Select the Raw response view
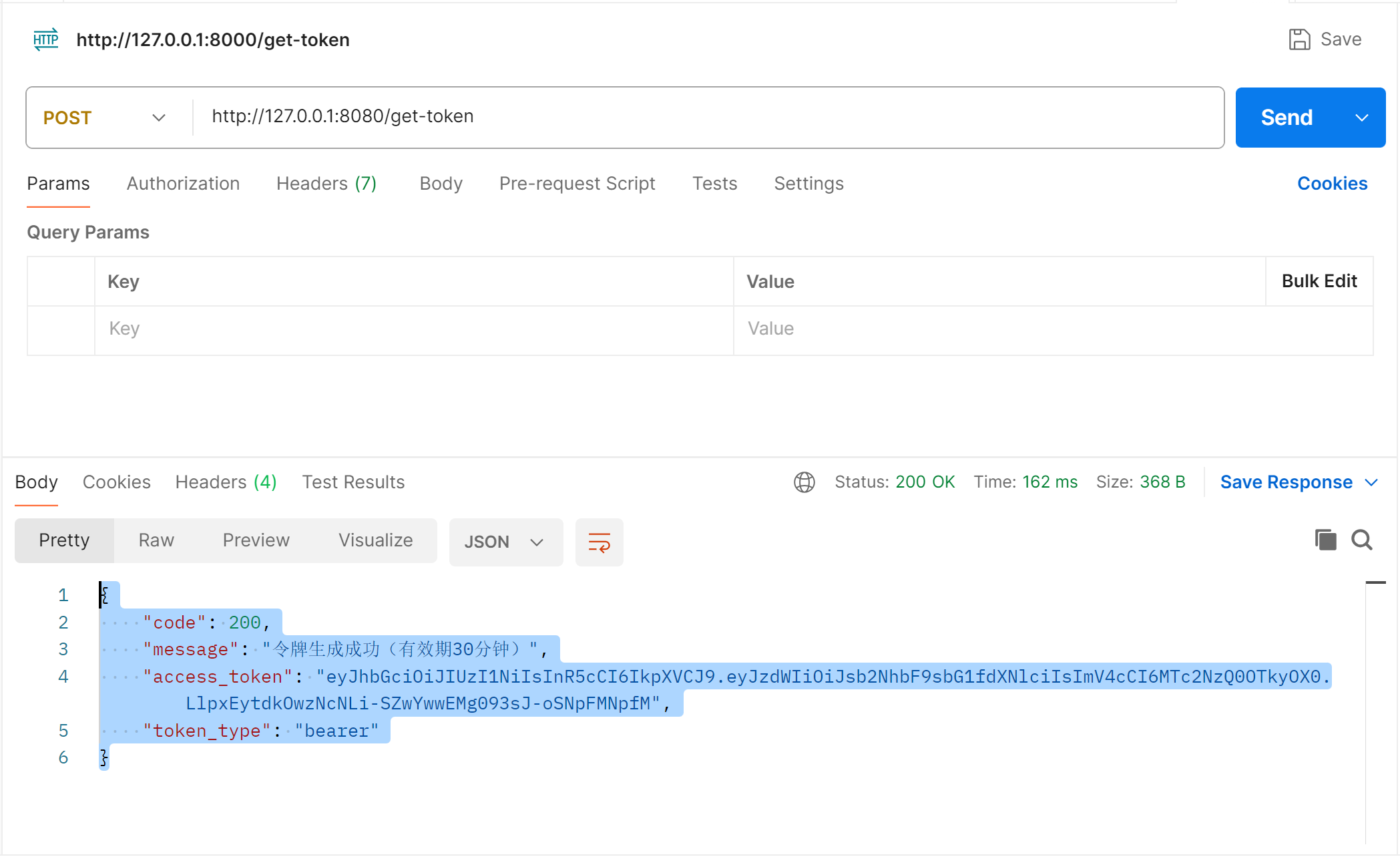This screenshot has height=857, width=1400. coord(156,540)
